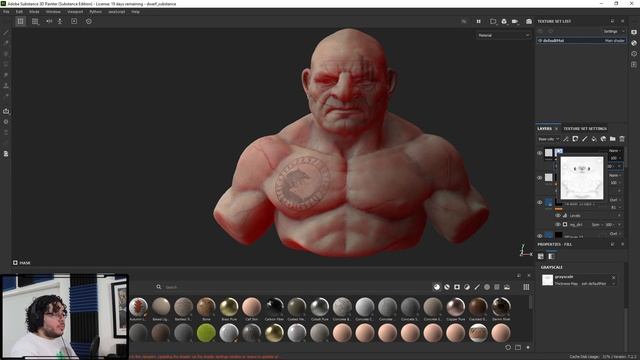This screenshot has width=640, height=360.
Task: Add effect using the wand icon in Layers
Action: [566, 139]
